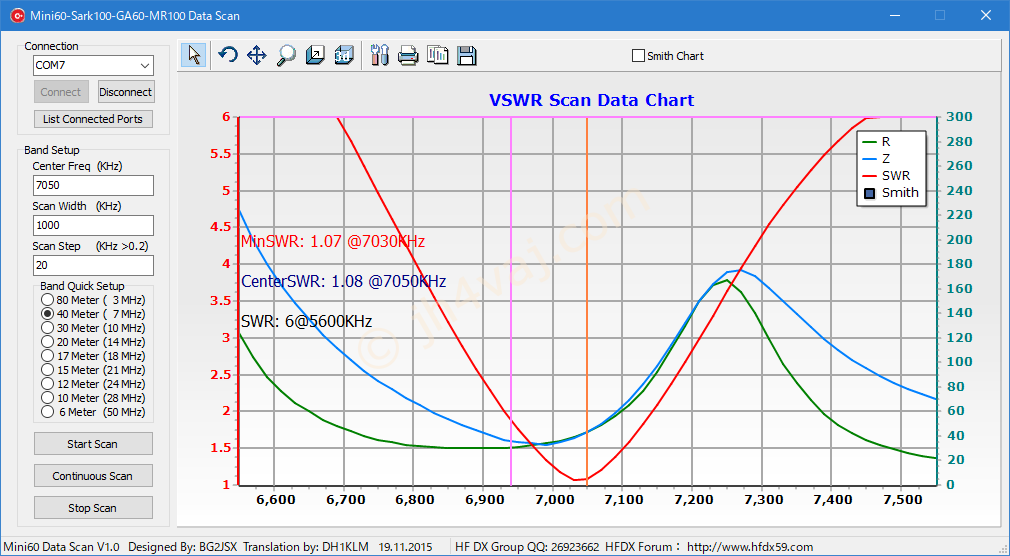The height and width of the screenshot is (556, 1010).
Task: Click the blue Z legend entry
Action: click(x=877, y=158)
